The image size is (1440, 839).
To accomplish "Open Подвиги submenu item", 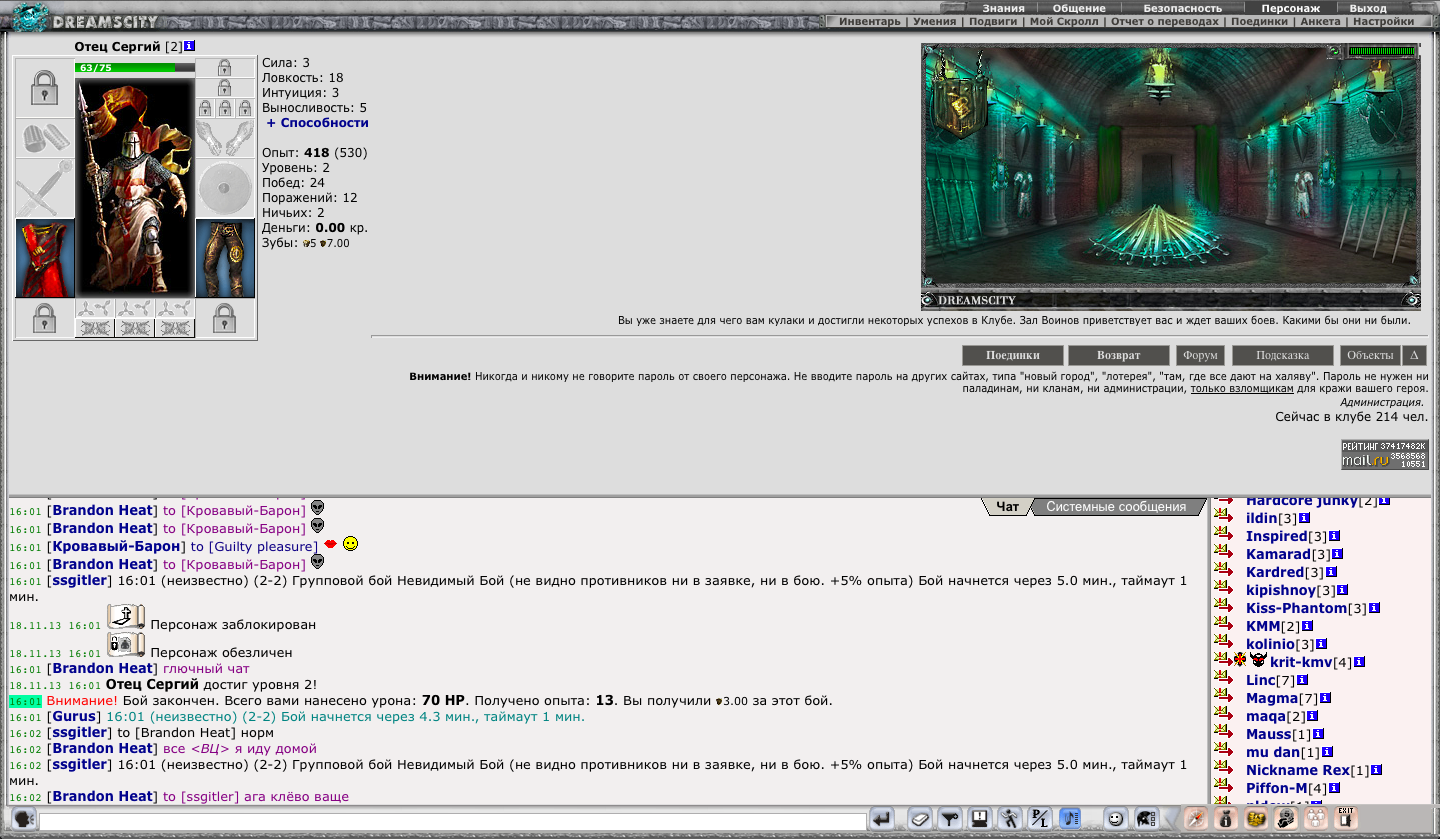I will pos(993,21).
